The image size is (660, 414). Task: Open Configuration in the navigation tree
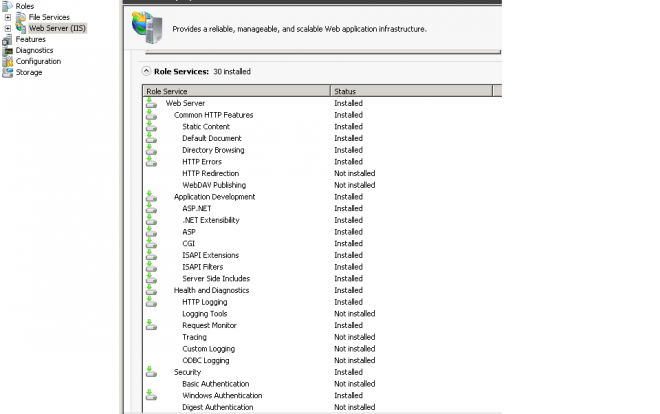click(38, 61)
